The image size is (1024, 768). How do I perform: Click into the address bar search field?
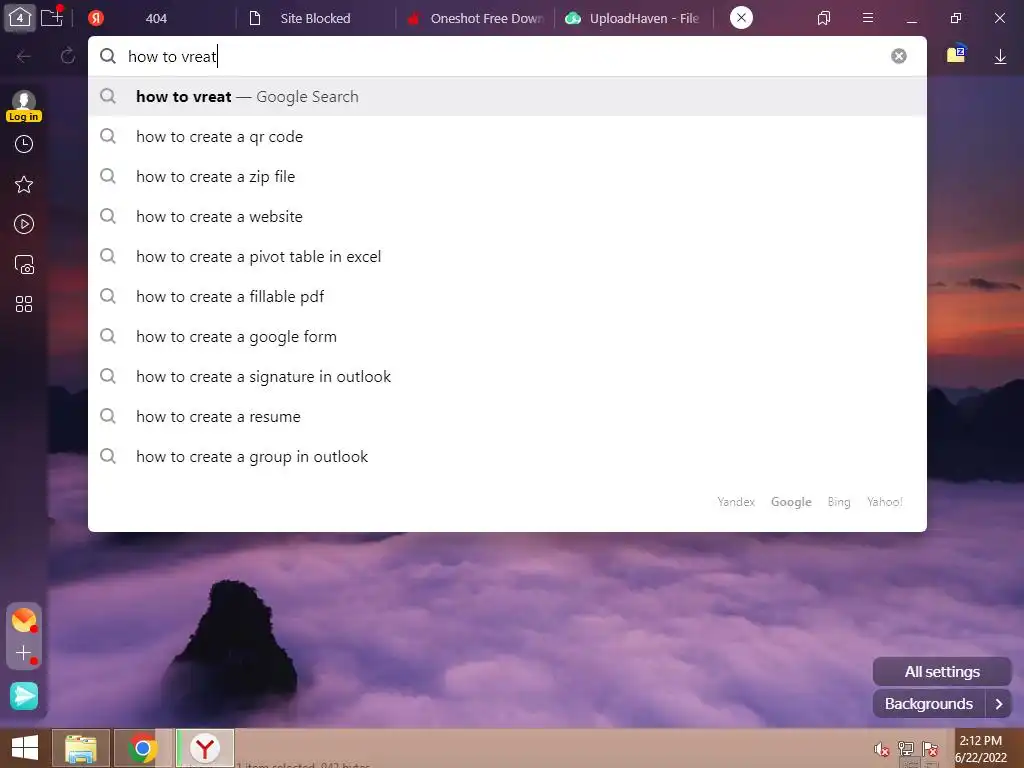[x=507, y=56]
